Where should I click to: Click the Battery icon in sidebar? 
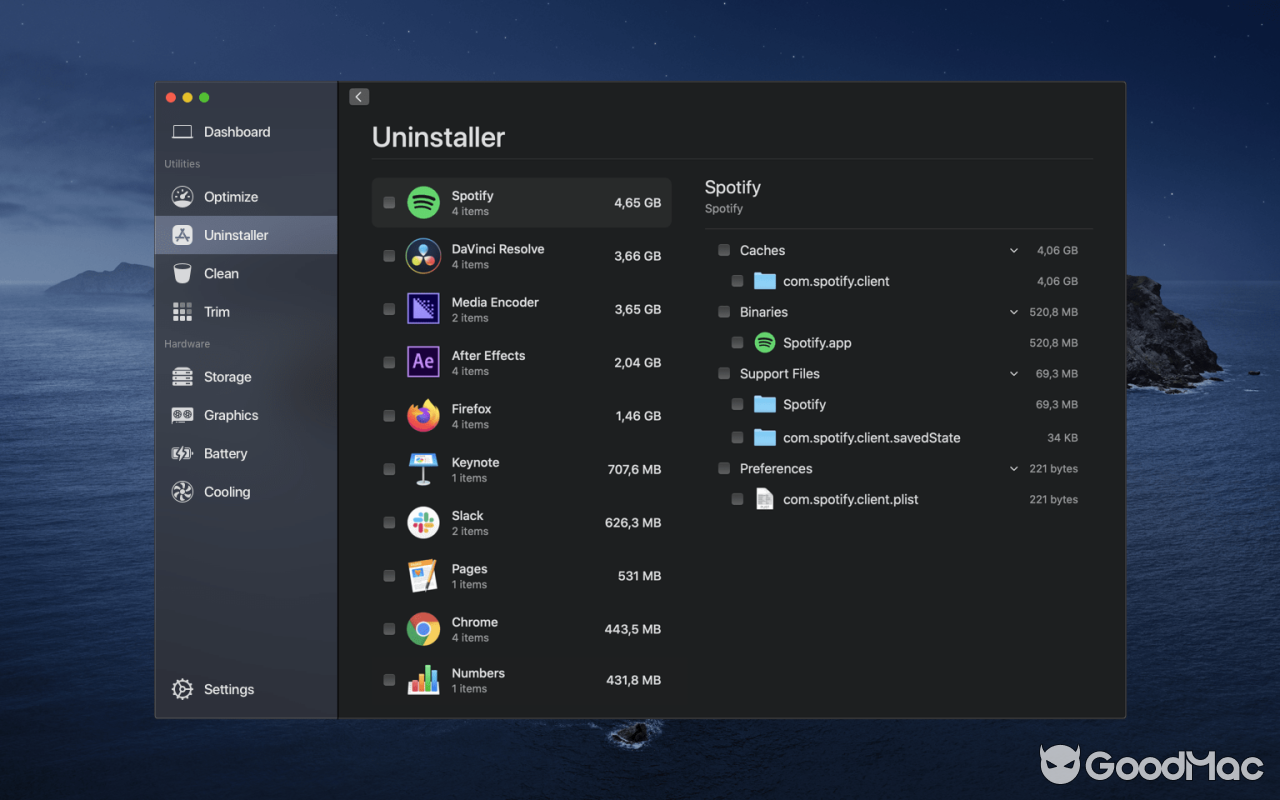point(182,454)
